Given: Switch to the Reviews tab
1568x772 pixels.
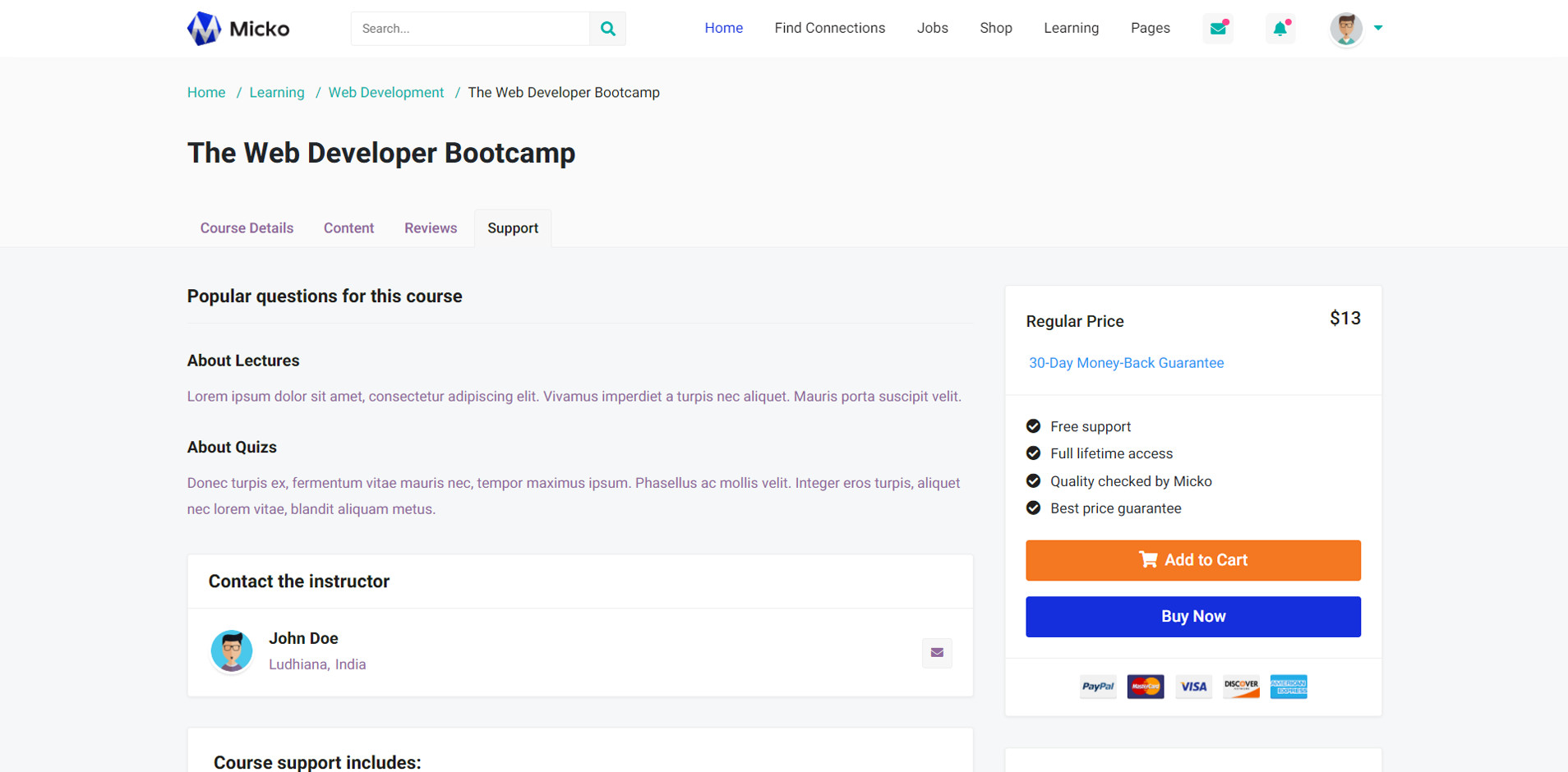Looking at the screenshot, I should pyautogui.click(x=431, y=228).
